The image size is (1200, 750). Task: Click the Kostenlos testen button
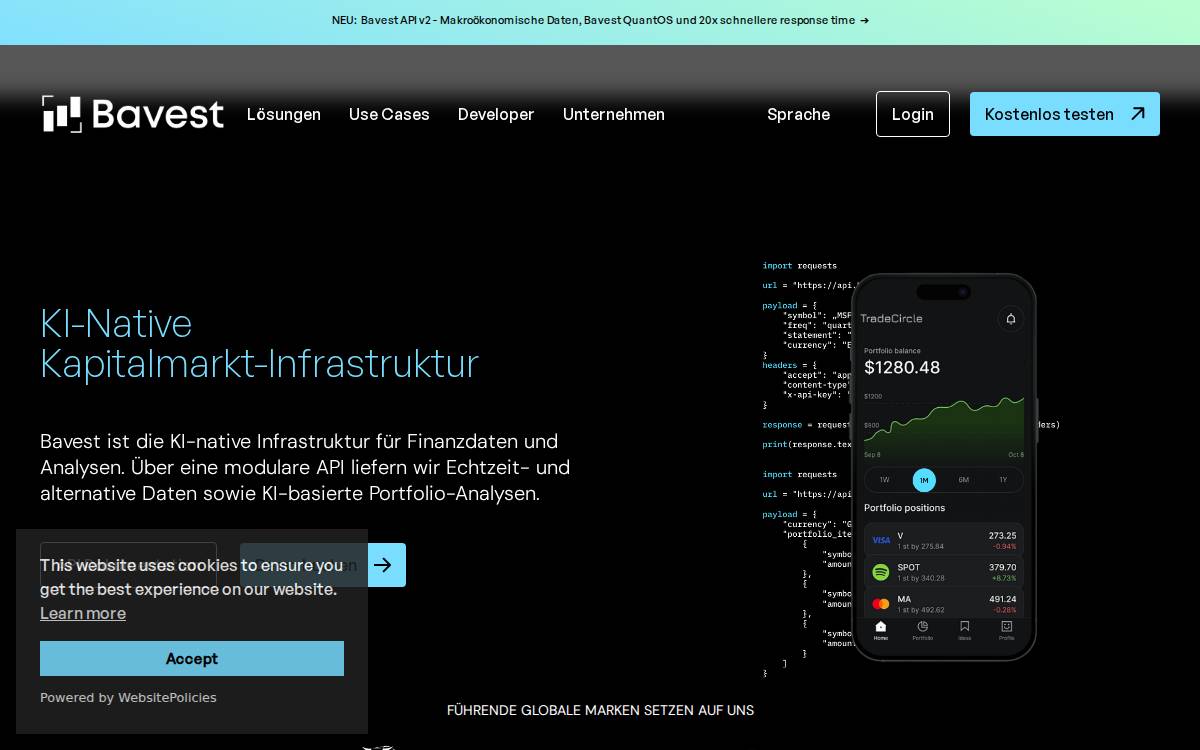pyautogui.click(x=1065, y=114)
